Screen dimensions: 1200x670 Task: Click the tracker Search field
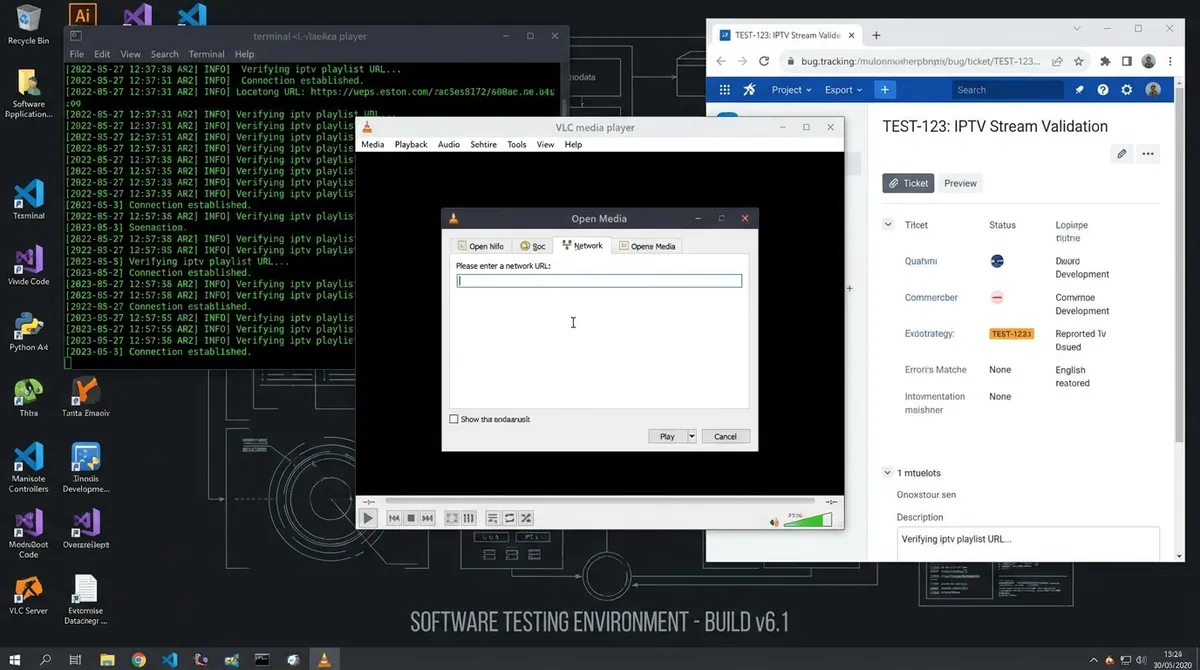pyautogui.click(x=1008, y=89)
